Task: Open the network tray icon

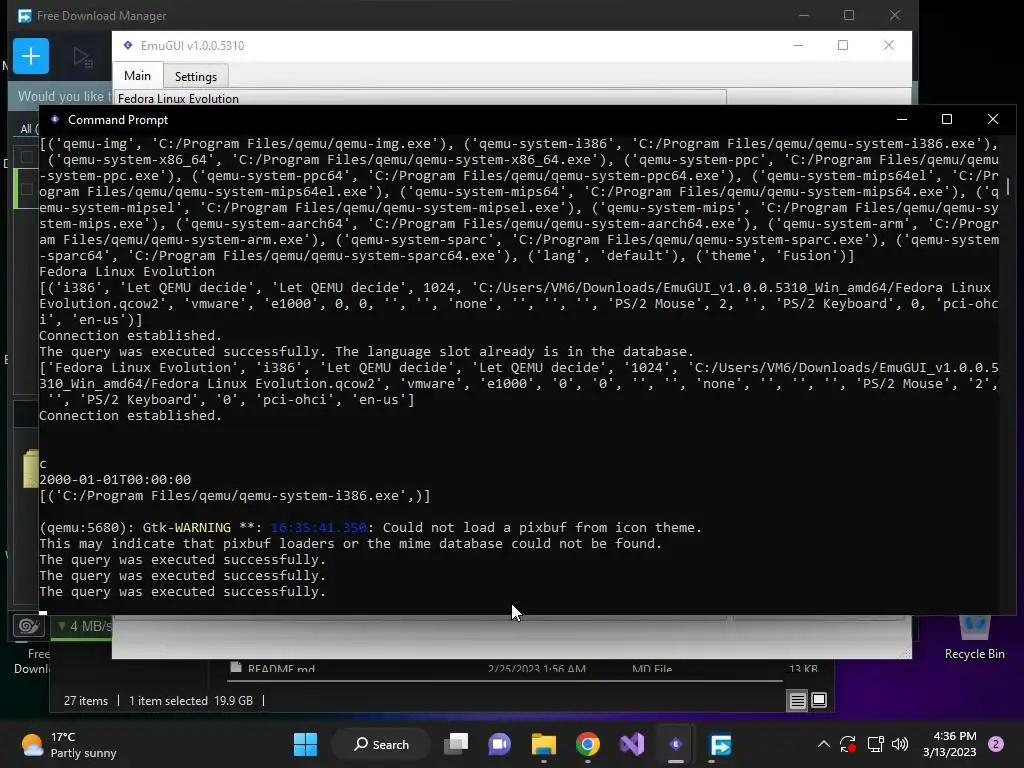Action: click(875, 744)
